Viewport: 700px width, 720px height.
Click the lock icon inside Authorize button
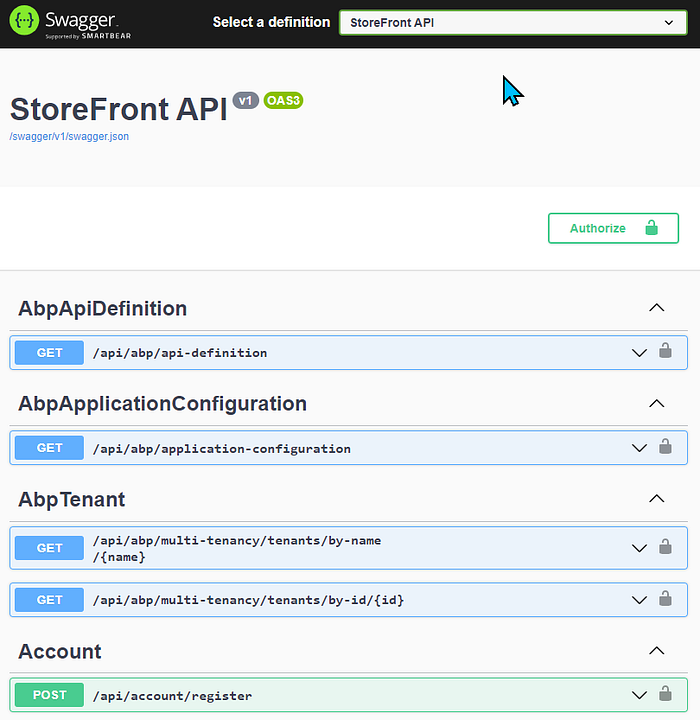[x=651, y=227]
